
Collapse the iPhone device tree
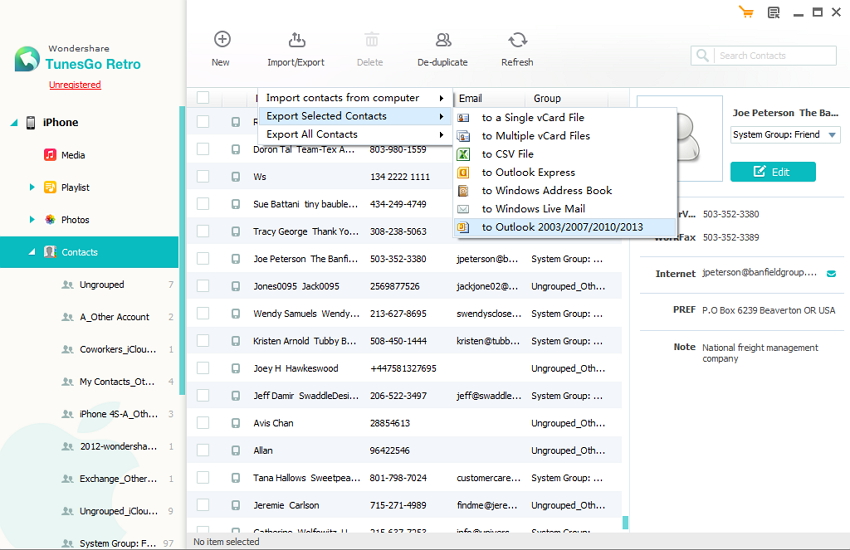coord(15,123)
